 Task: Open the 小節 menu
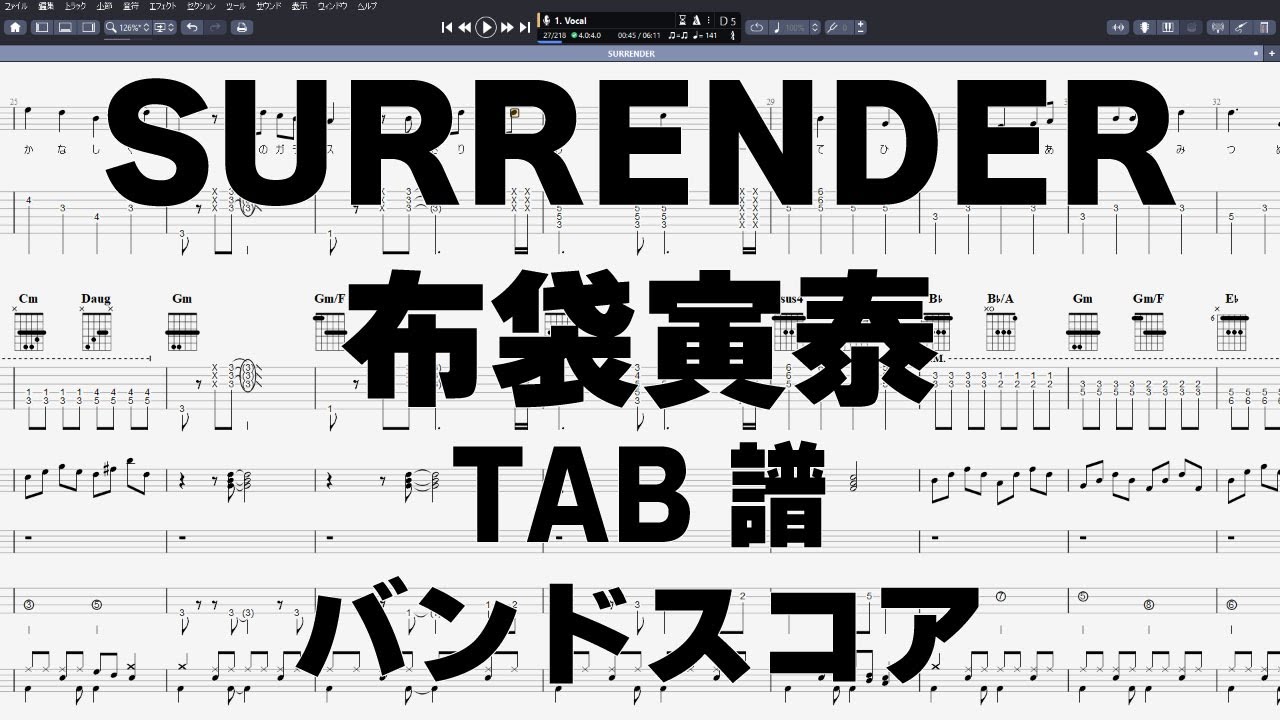click(104, 6)
